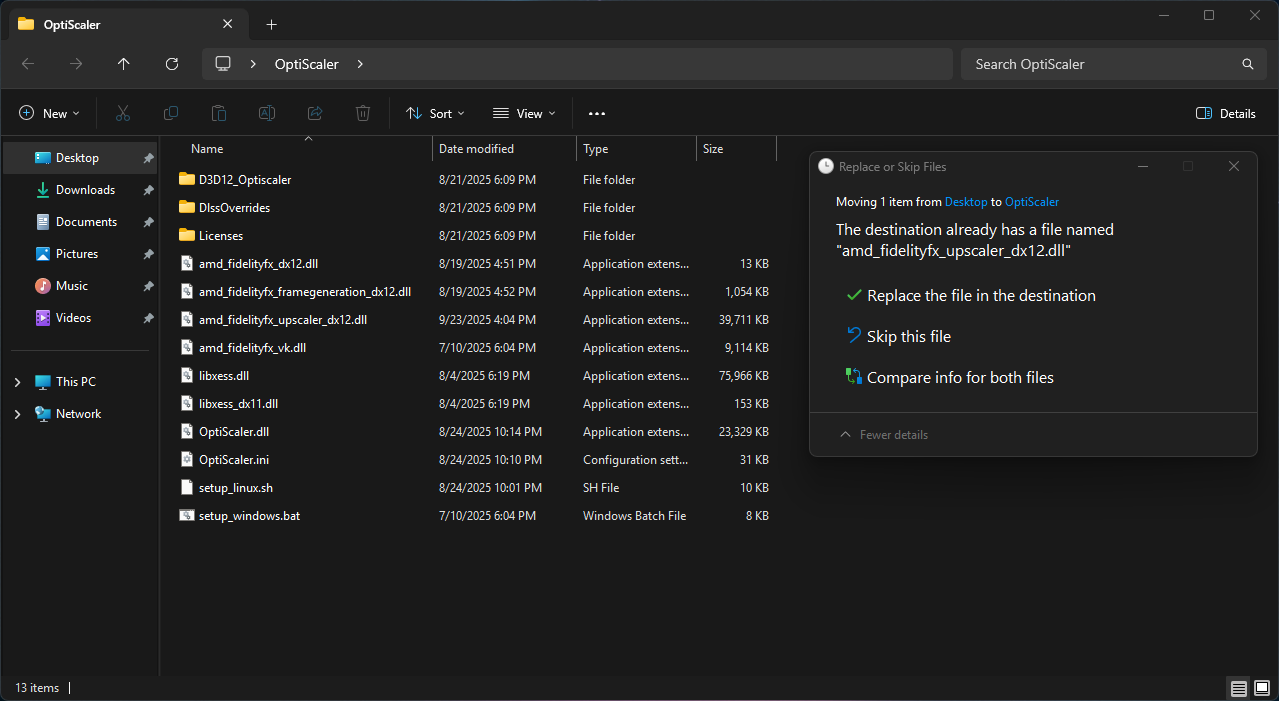Click the search magnifier icon

coord(1248,64)
